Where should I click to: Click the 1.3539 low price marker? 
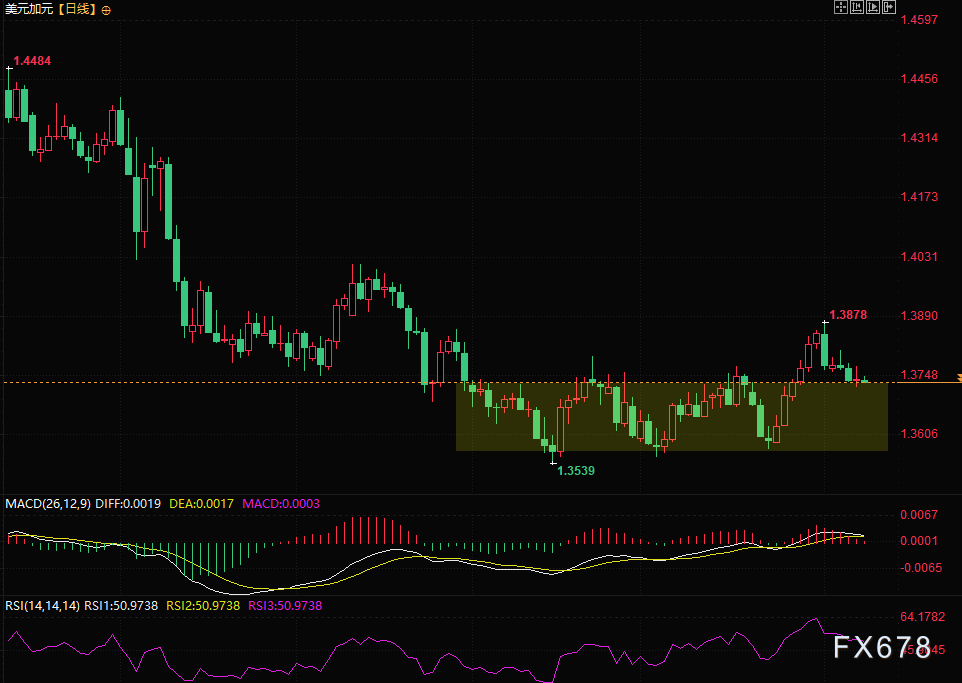click(x=576, y=470)
